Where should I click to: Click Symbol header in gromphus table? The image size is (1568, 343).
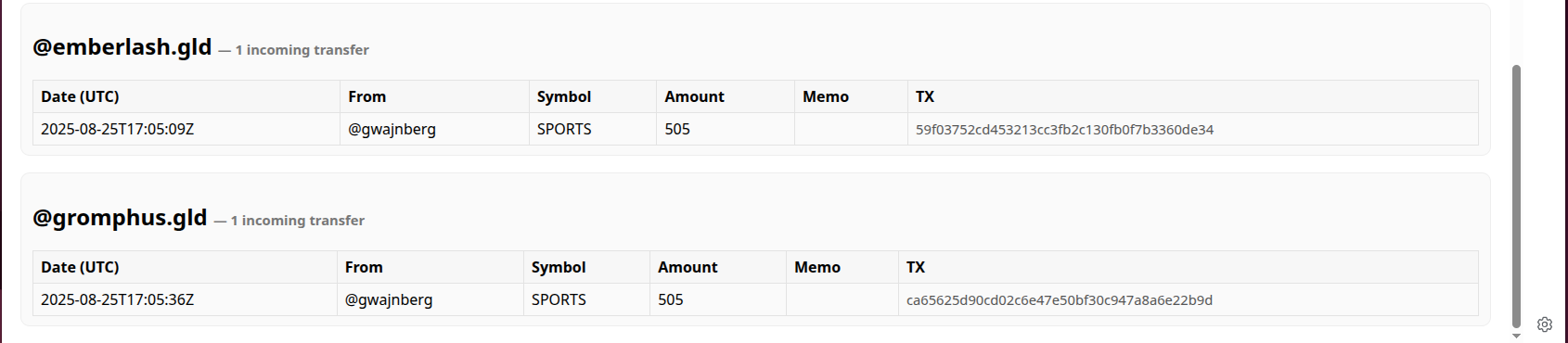559,267
